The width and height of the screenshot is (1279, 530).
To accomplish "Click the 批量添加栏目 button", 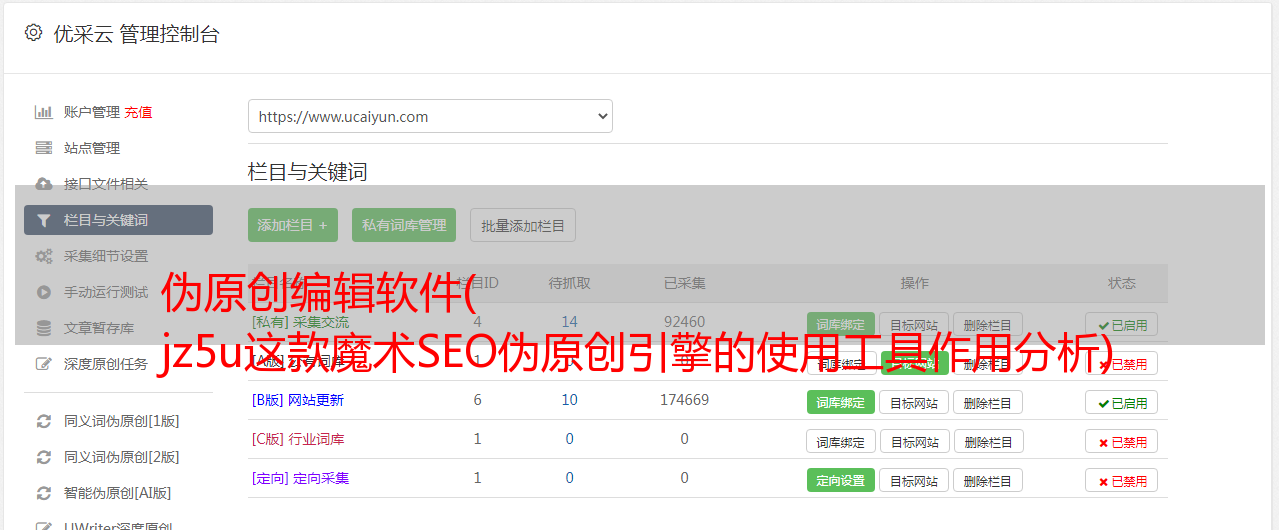I will point(523,225).
